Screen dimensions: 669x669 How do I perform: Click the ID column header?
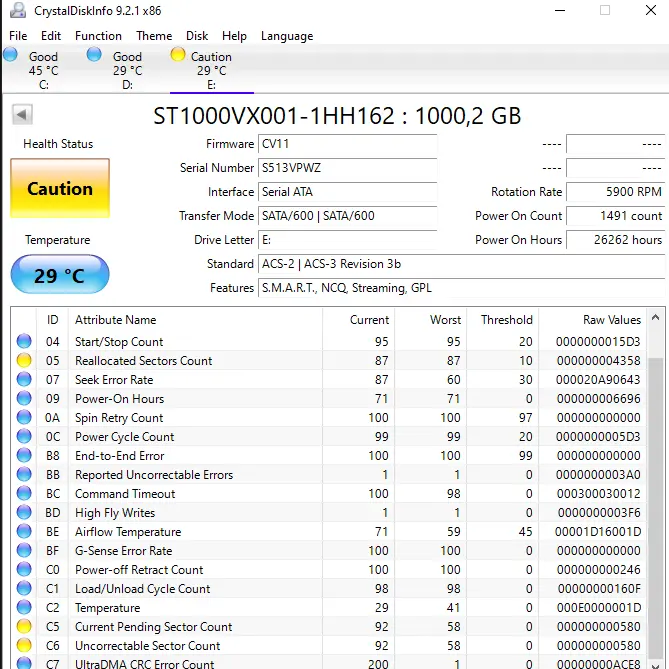click(x=52, y=320)
